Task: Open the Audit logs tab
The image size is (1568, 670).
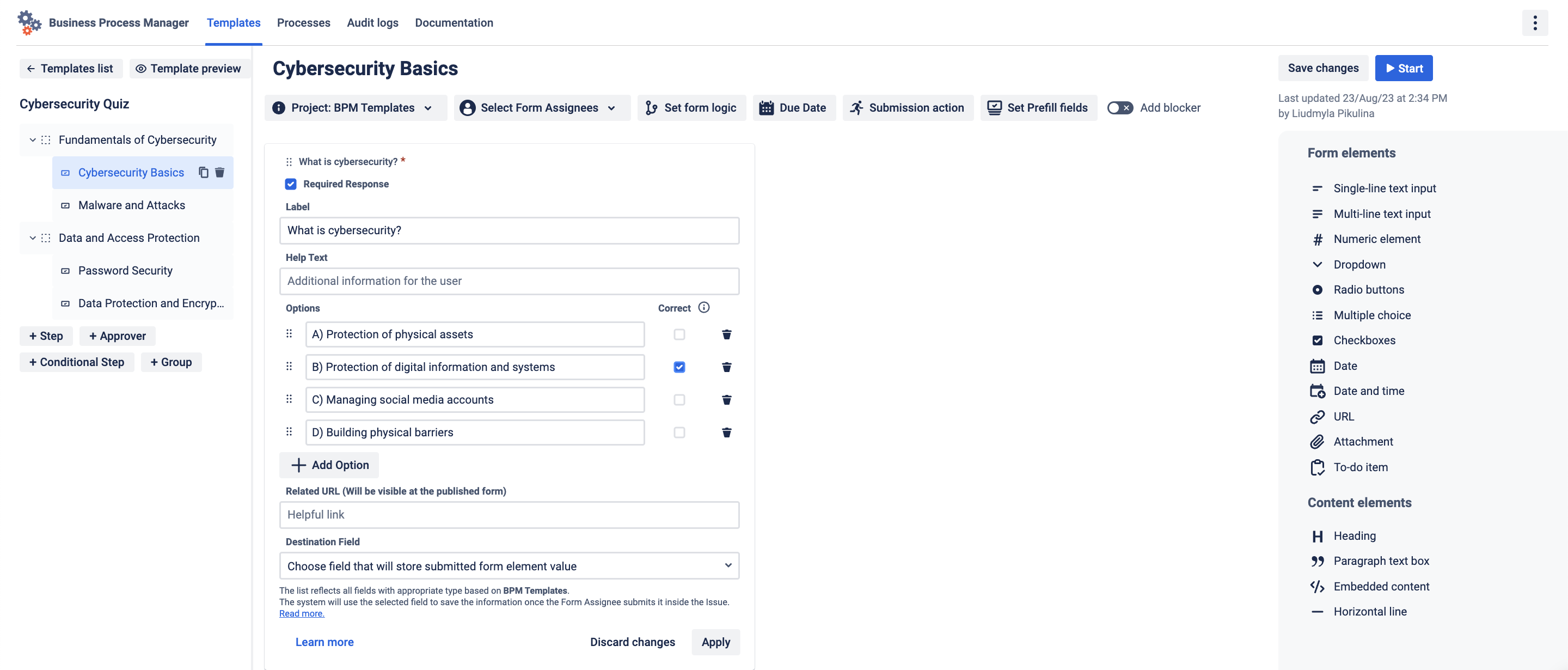Action: point(372,23)
